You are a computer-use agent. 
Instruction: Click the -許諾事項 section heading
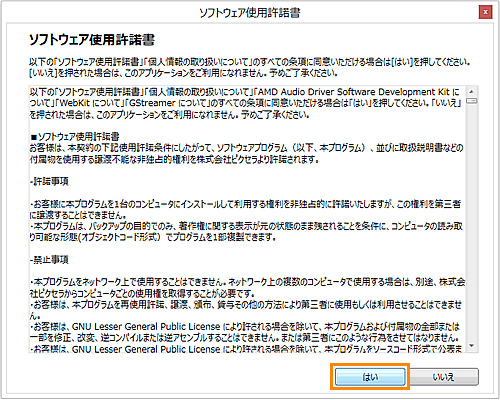click(49, 181)
